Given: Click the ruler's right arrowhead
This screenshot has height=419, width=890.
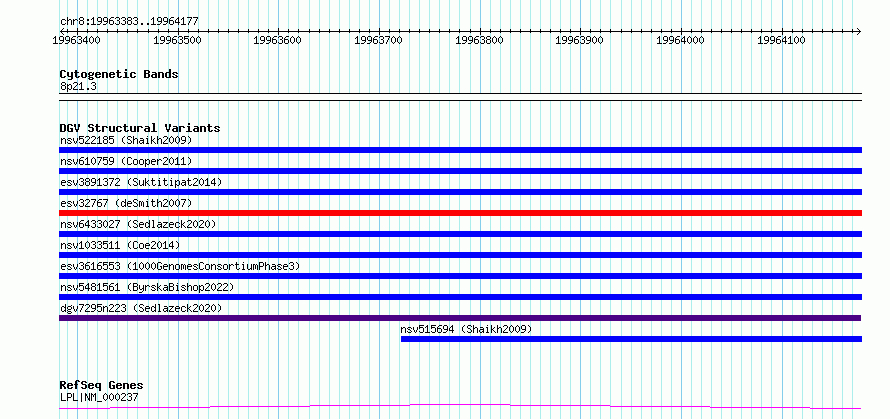Looking at the screenshot, I should coord(858,31).
